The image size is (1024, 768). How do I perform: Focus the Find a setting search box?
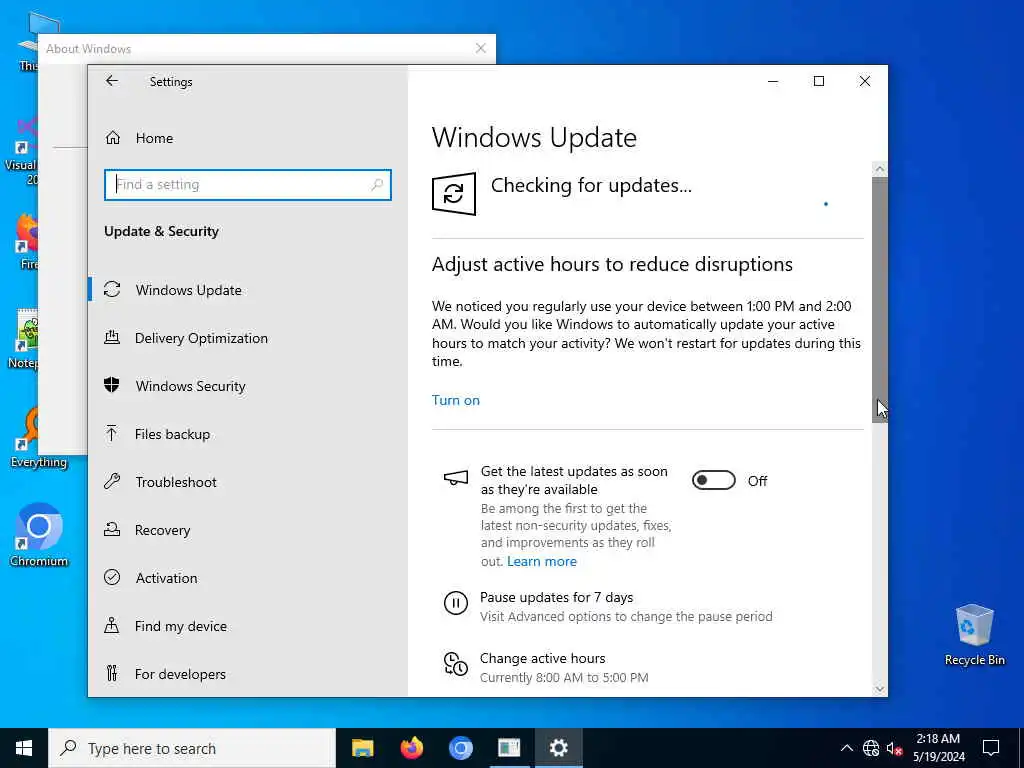click(248, 185)
